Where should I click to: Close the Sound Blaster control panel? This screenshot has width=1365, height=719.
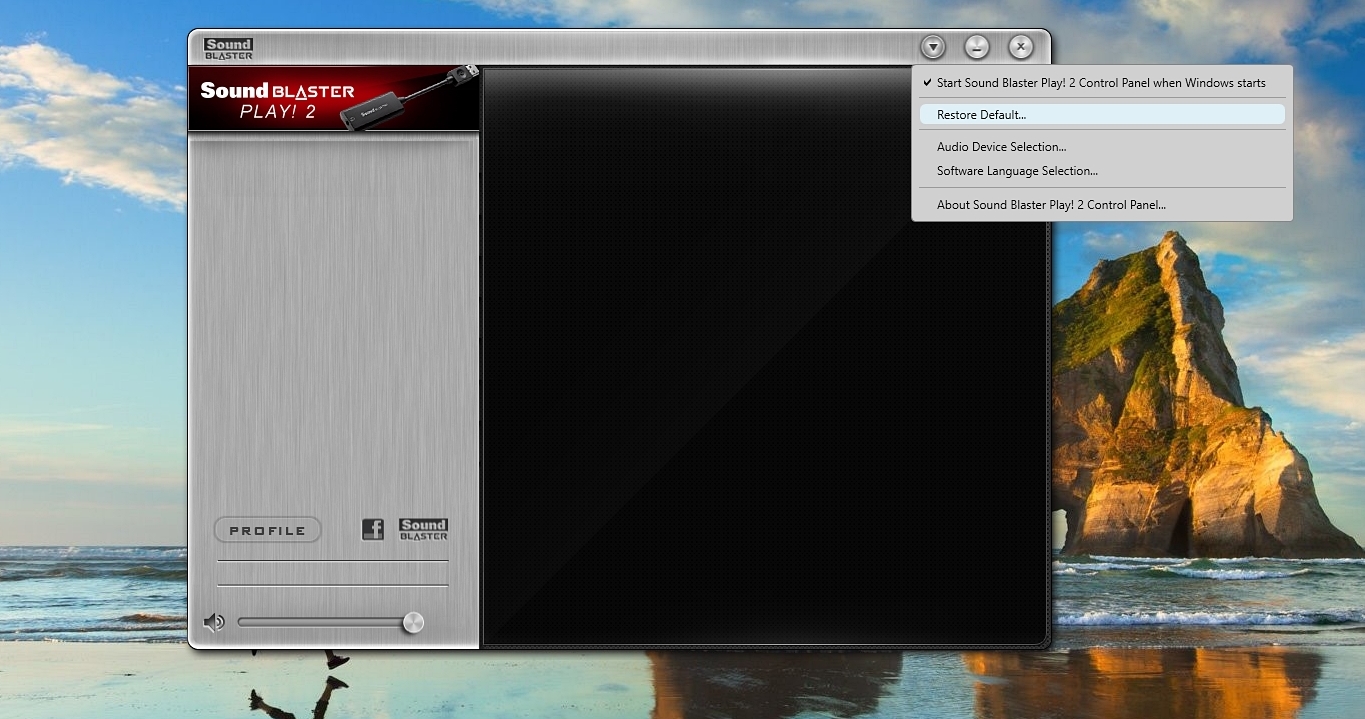coord(1021,47)
